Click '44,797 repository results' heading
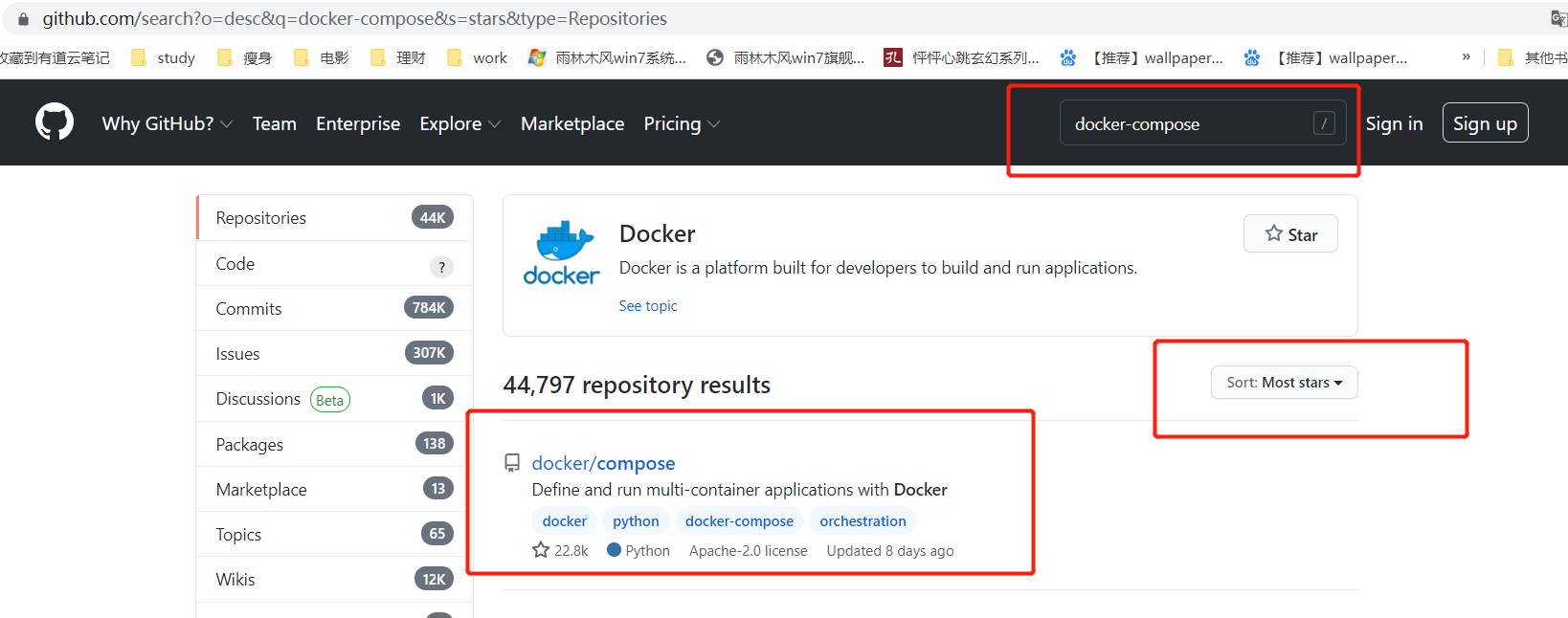 click(x=637, y=385)
